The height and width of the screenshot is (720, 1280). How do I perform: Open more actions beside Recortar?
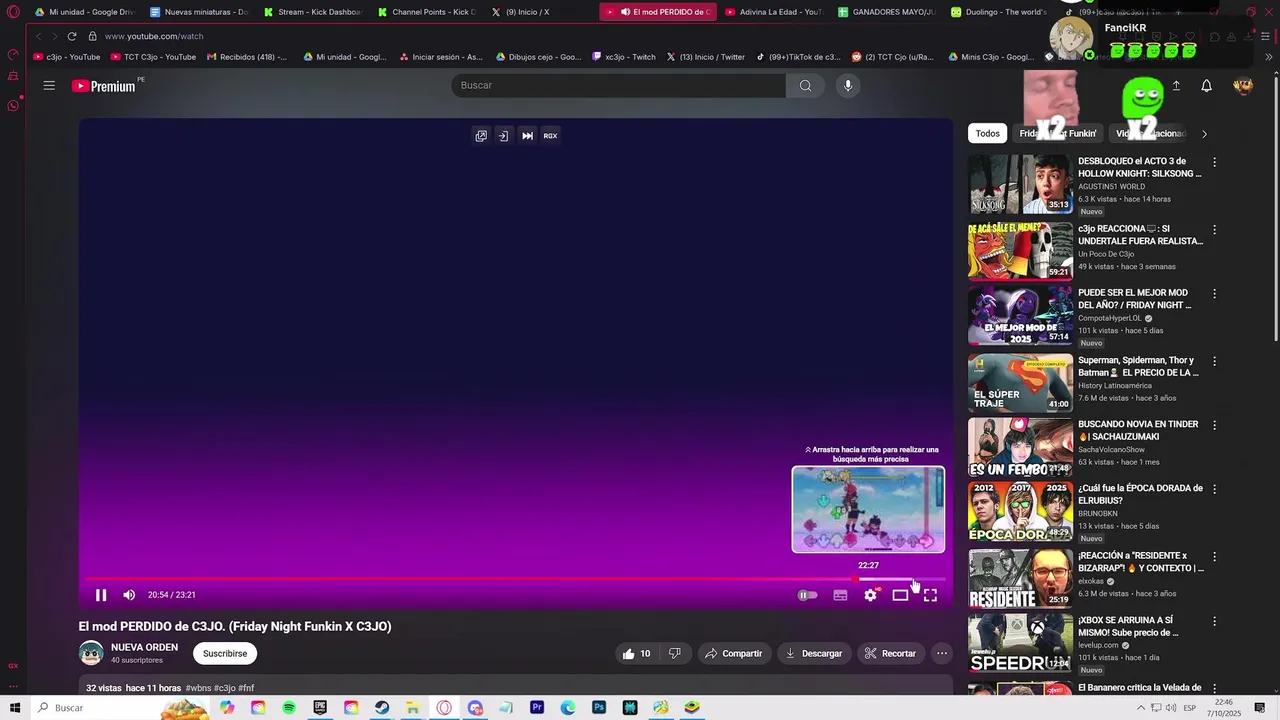pyautogui.click(x=941, y=654)
